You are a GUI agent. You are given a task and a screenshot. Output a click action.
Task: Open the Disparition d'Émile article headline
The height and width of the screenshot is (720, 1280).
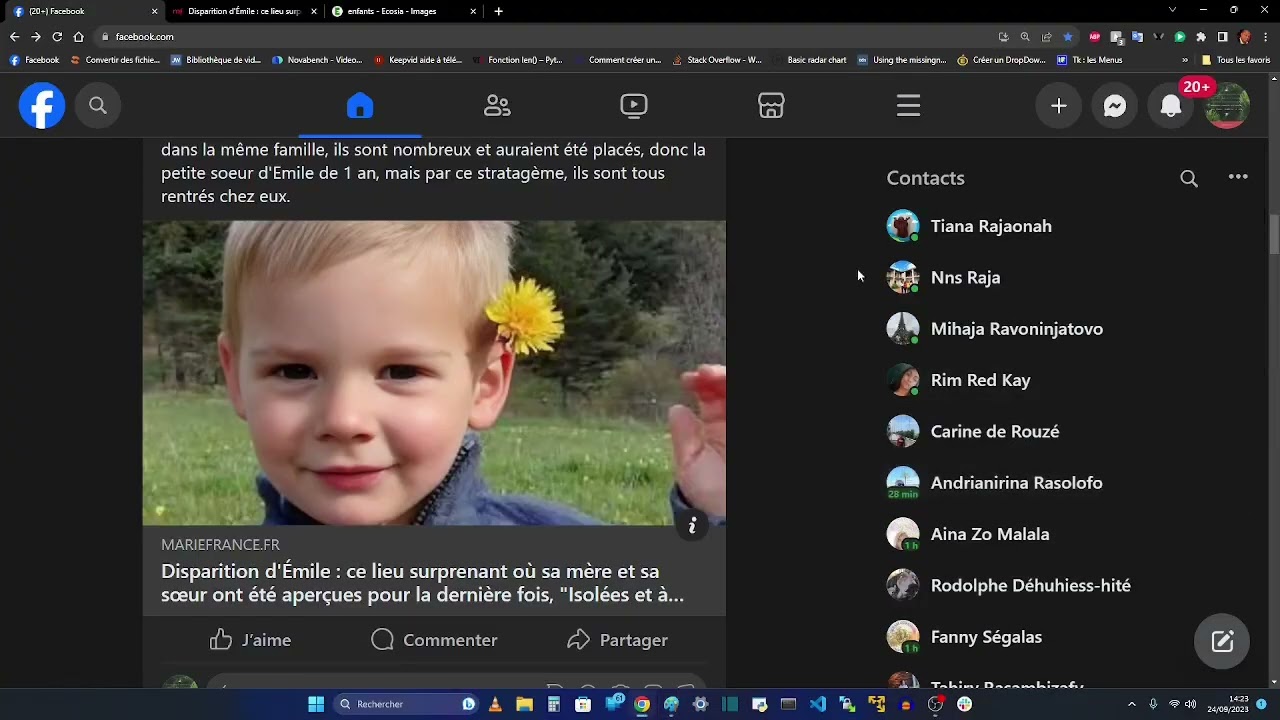pos(422,583)
